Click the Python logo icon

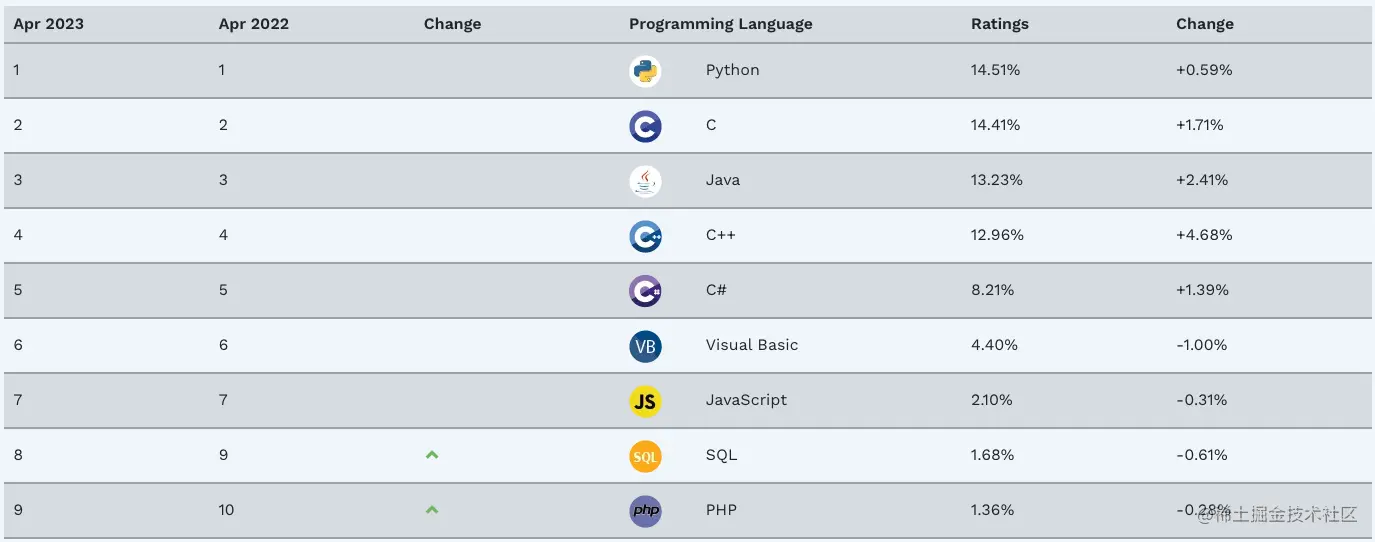[645, 71]
